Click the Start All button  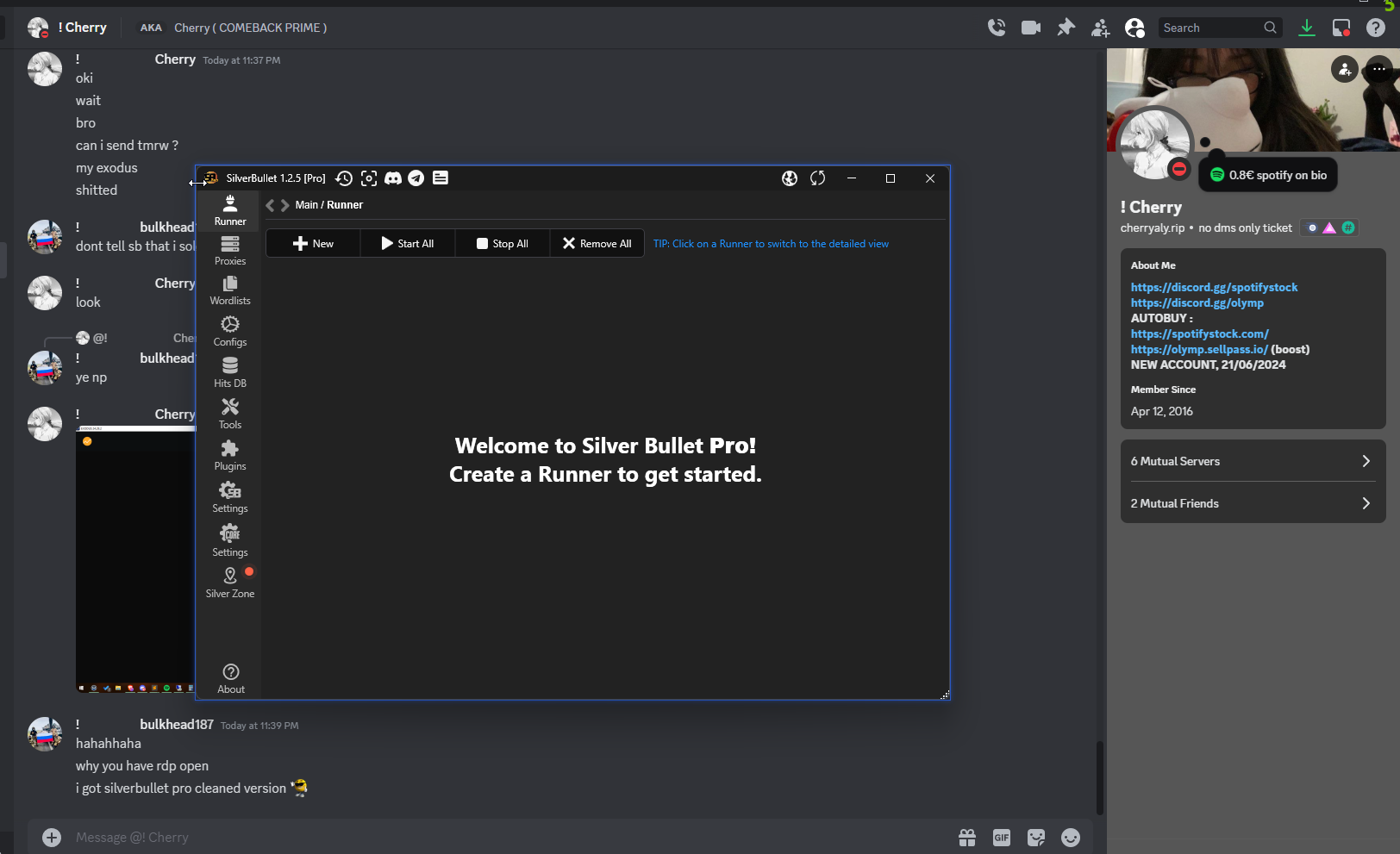pos(408,244)
